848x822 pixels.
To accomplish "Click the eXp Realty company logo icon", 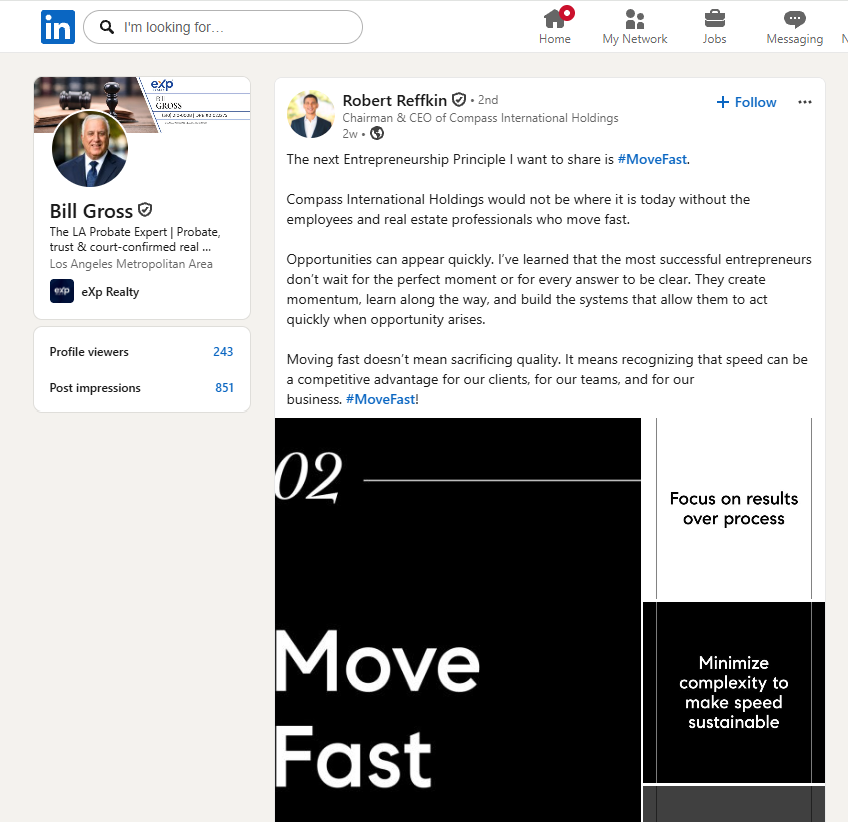I will coord(62,291).
